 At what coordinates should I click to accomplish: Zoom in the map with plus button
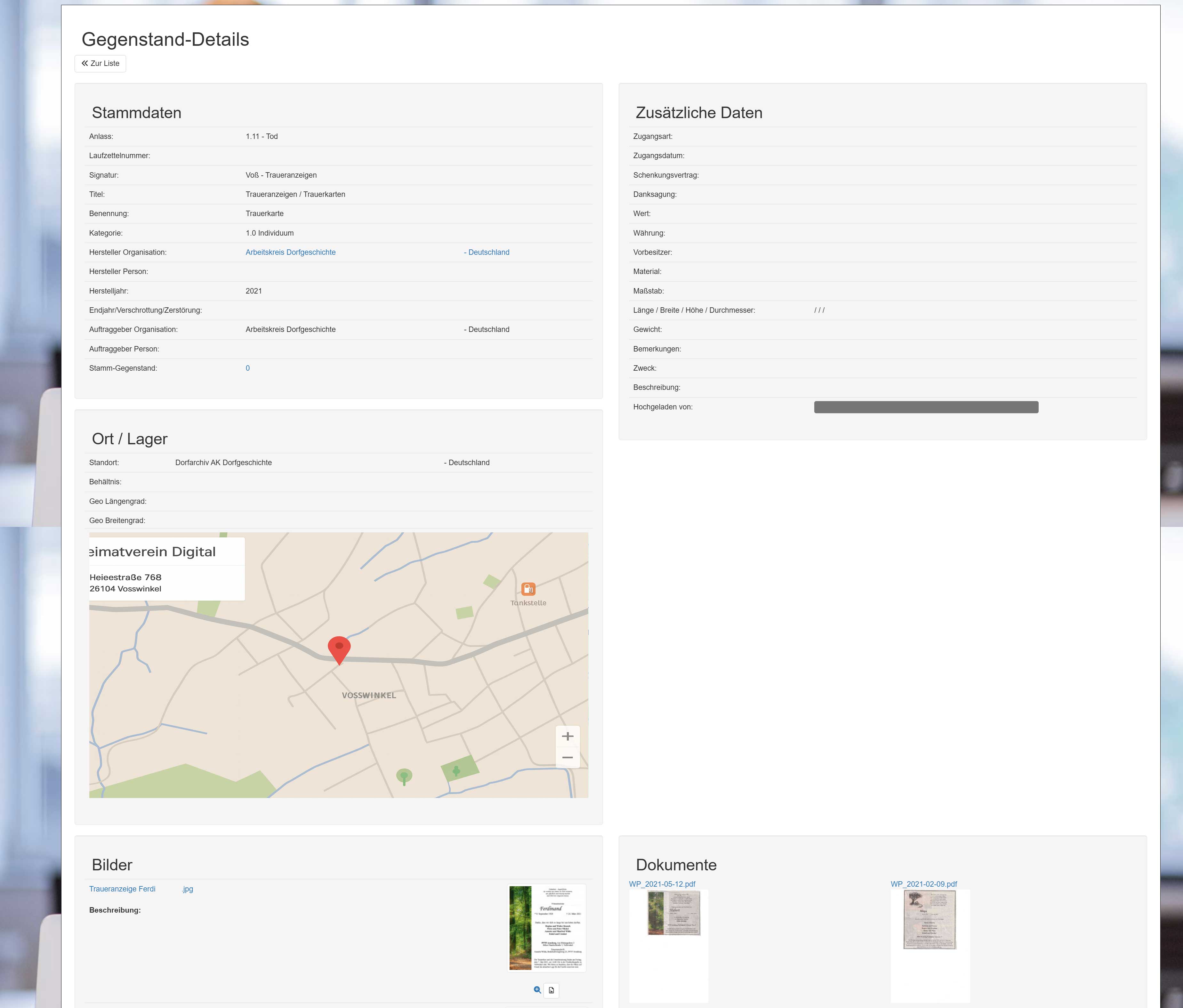567,736
